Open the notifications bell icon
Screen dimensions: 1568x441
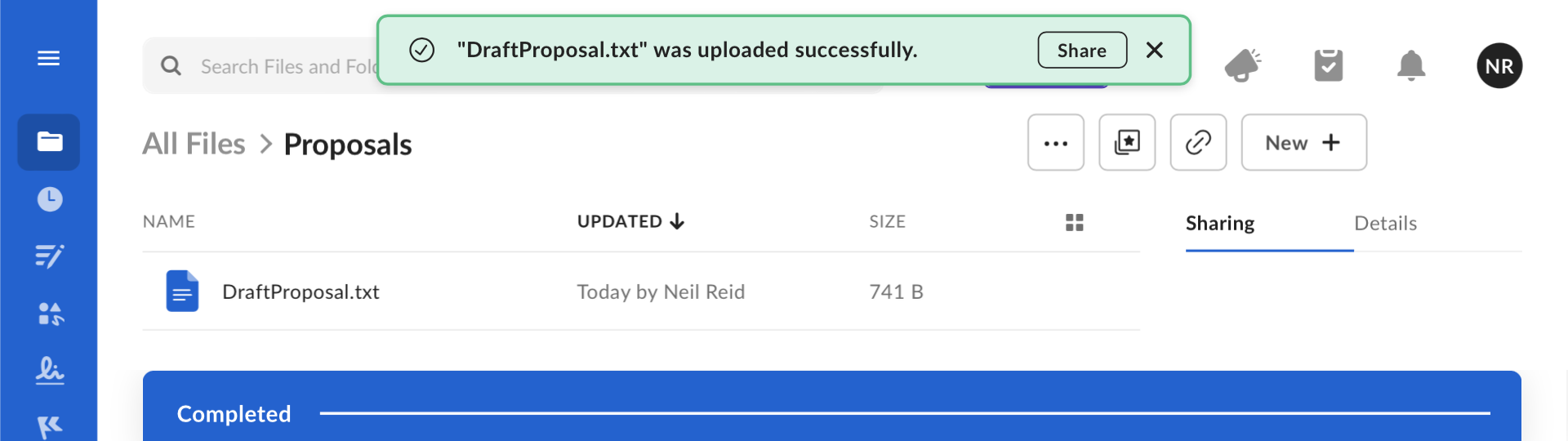[x=1411, y=65]
